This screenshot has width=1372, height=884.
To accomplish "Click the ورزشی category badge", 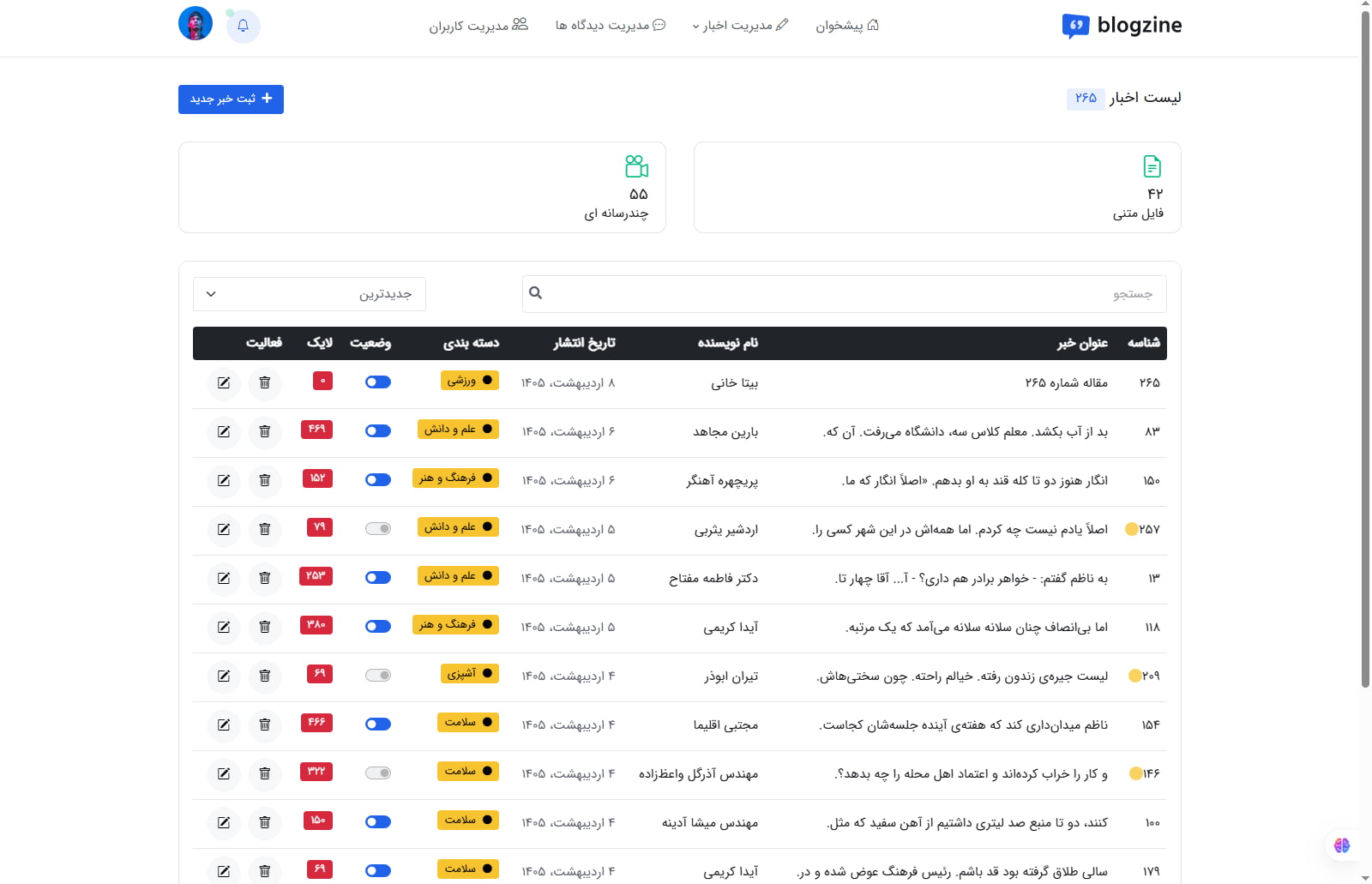I will click(x=470, y=380).
